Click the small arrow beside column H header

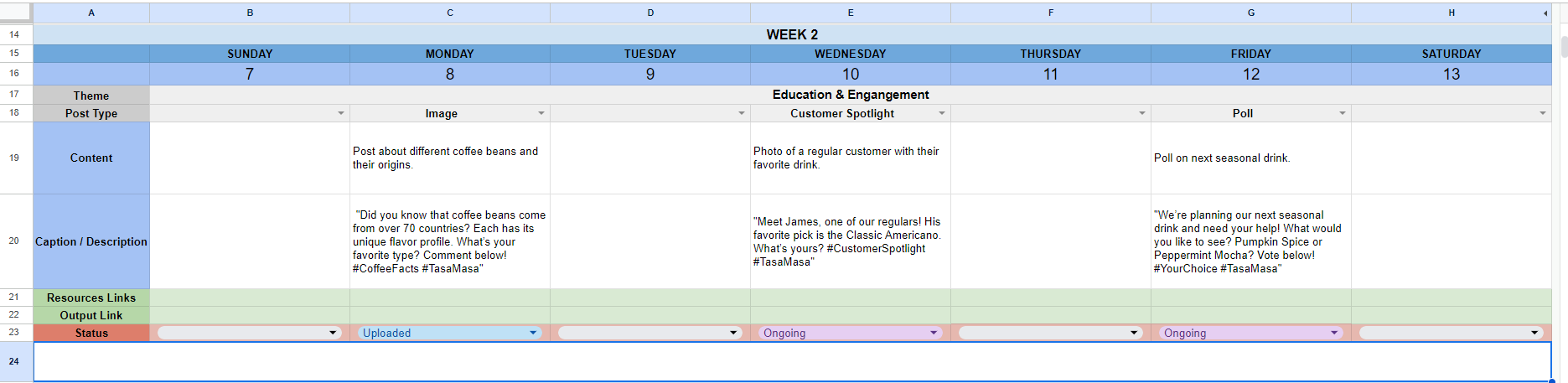click(x=1545, y=13)
